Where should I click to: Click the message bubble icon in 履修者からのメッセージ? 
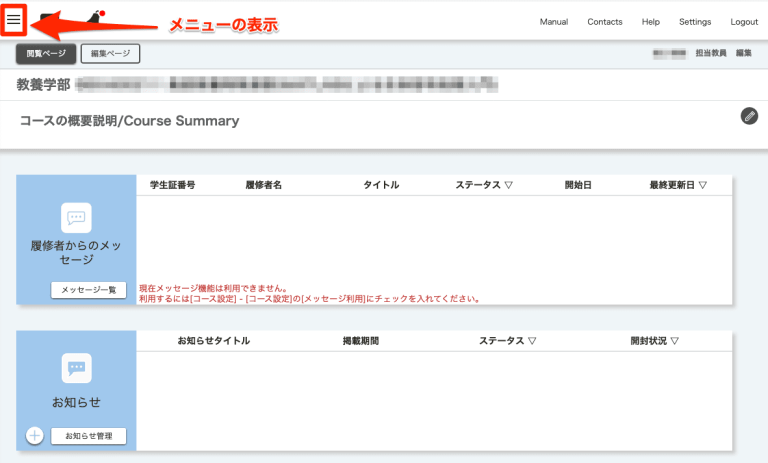click(76, 218)
